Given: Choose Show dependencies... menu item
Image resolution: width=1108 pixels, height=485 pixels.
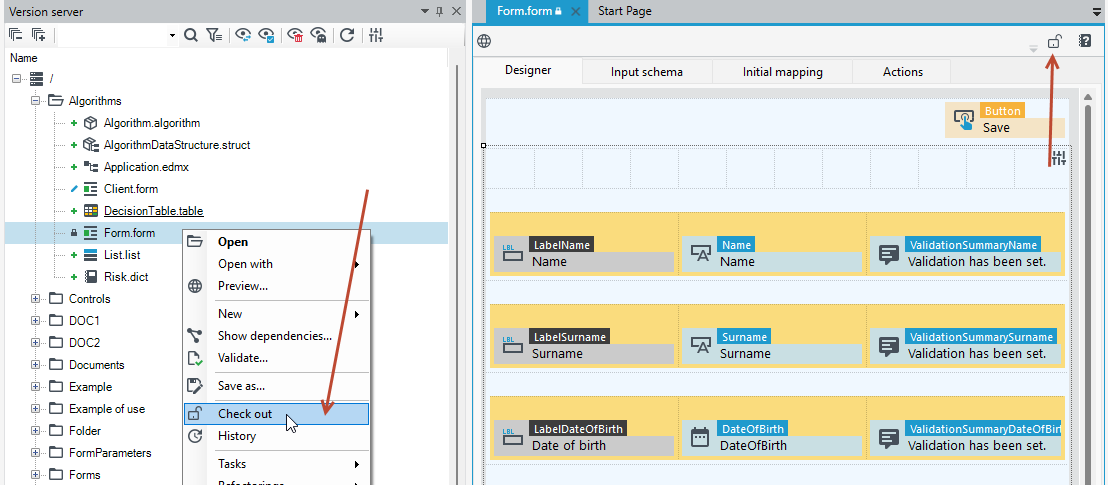Looking at the screenshot, I should [276, 335].
